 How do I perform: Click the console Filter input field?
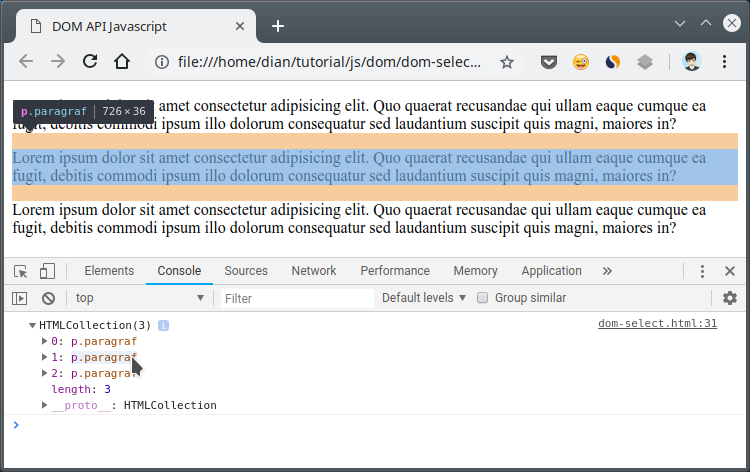tap(297, 298)
